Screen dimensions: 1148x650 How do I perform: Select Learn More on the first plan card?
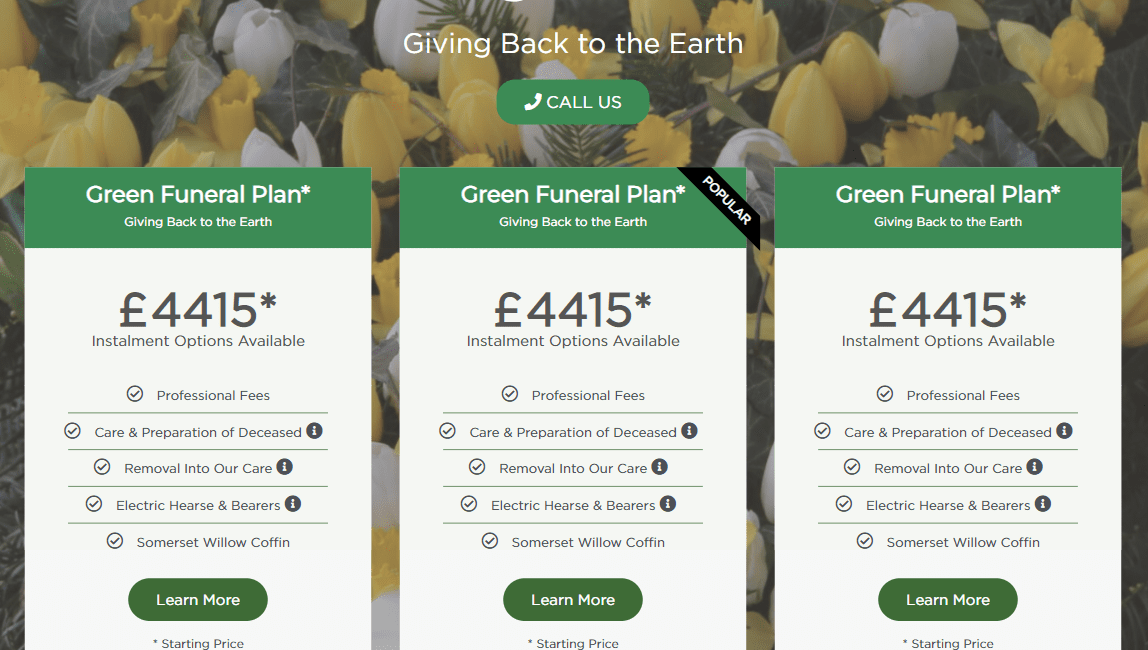coord(198,599)
